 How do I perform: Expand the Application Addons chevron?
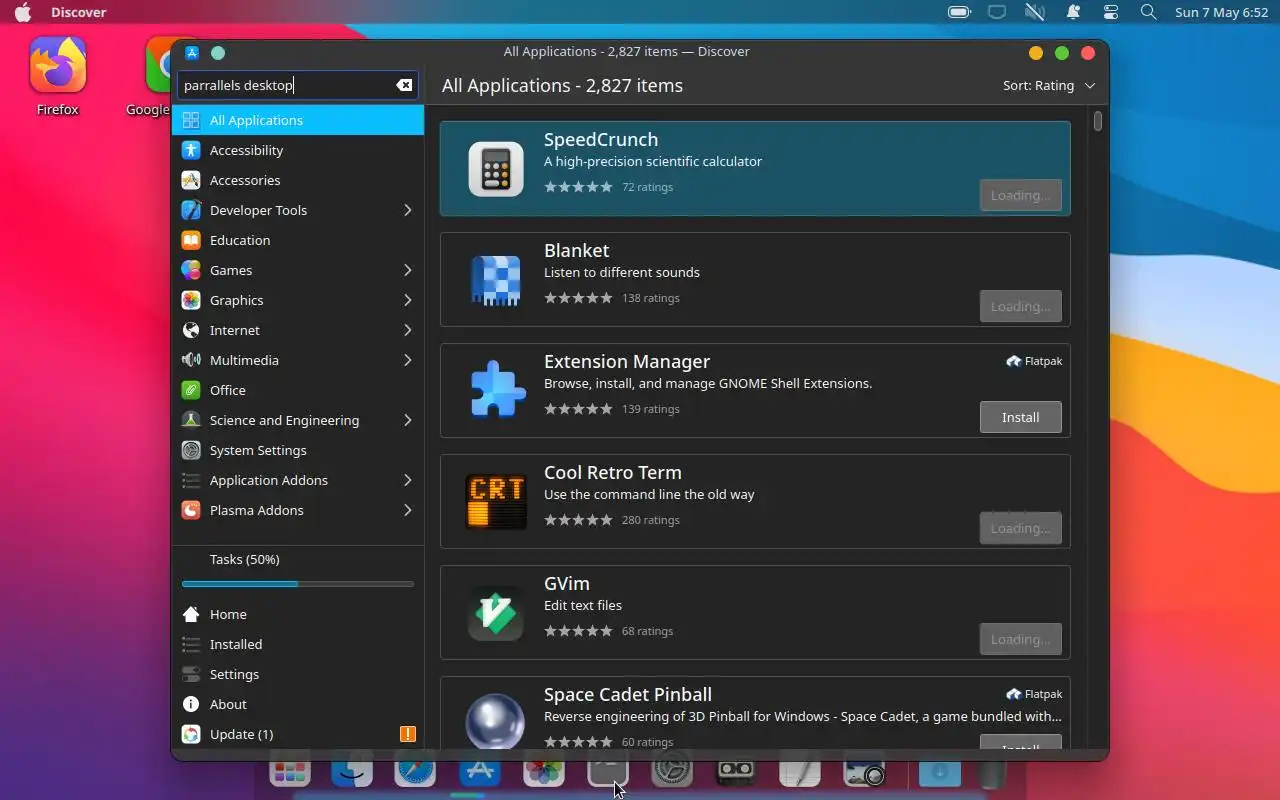point(407,480)
